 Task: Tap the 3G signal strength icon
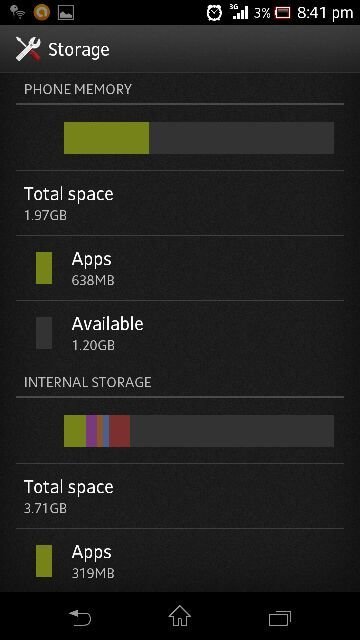tap(239, 12)
